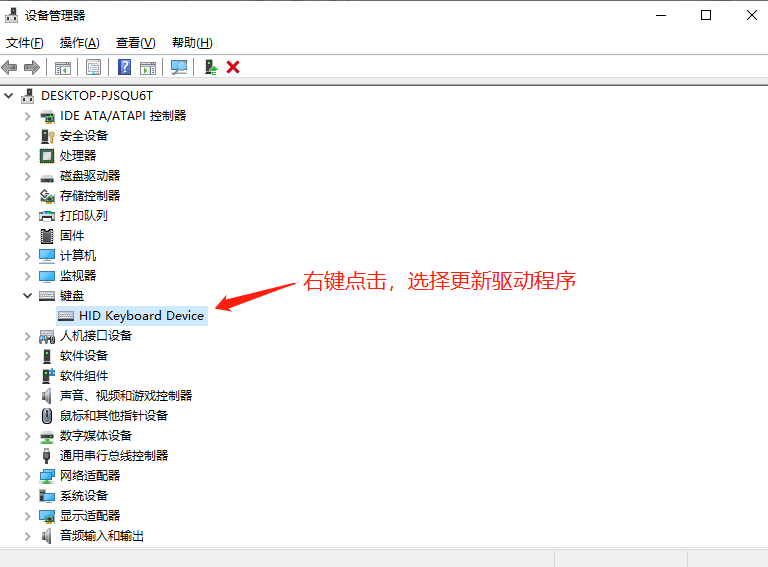Expand the 磁盘驱动器 node
This screenshot has height=567, width=768.
point(28,176)
